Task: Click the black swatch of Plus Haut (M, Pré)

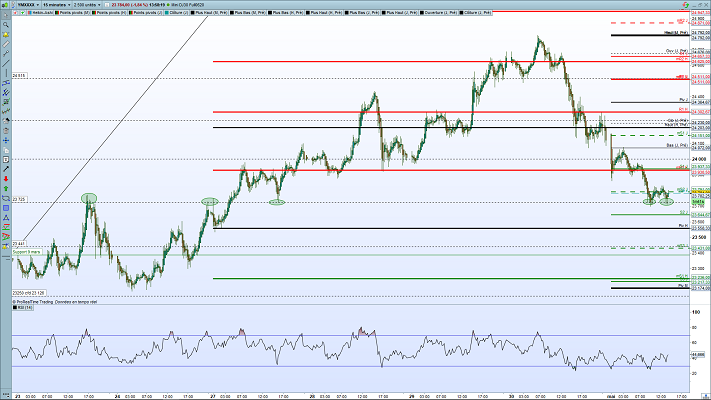Action: pos(193,13)
